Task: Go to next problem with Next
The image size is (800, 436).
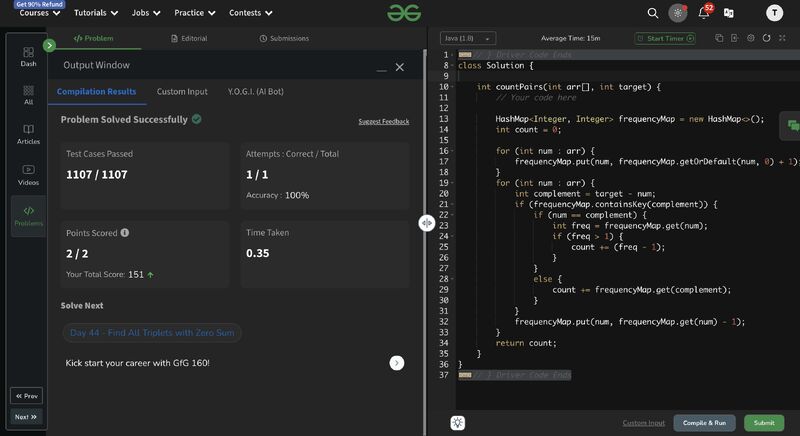Action: tap(27, 417)
